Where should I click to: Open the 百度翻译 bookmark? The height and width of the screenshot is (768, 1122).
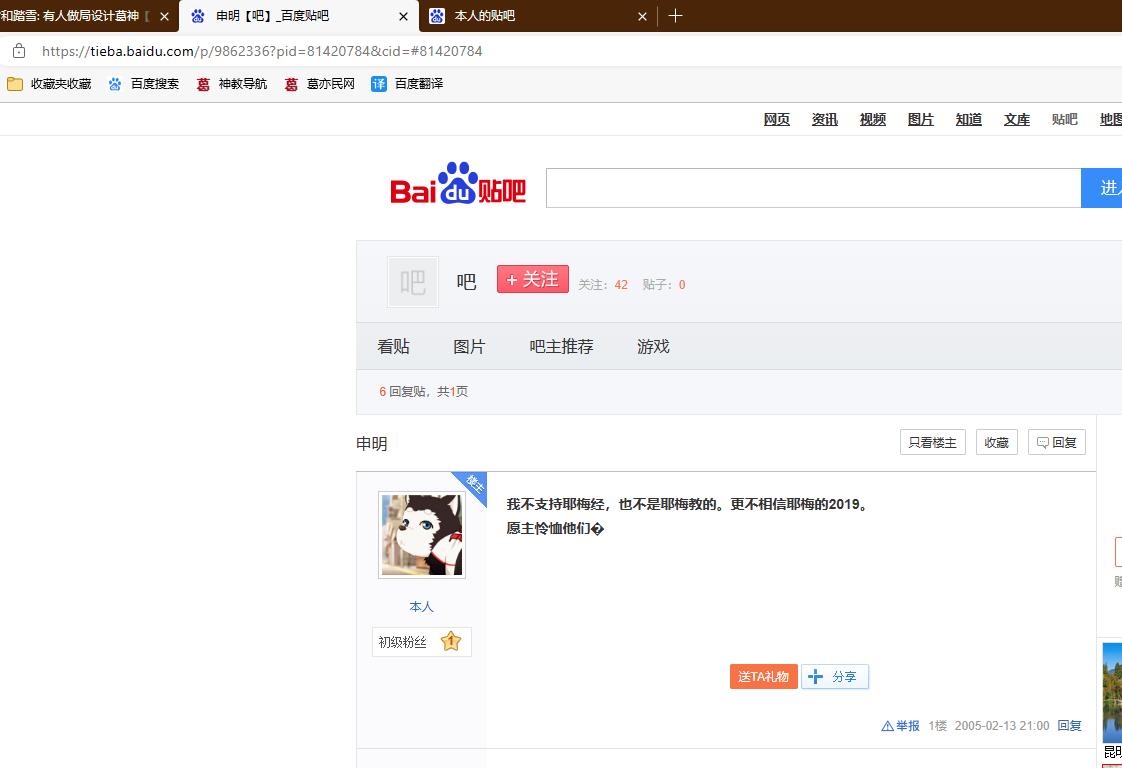click(407, 84)
